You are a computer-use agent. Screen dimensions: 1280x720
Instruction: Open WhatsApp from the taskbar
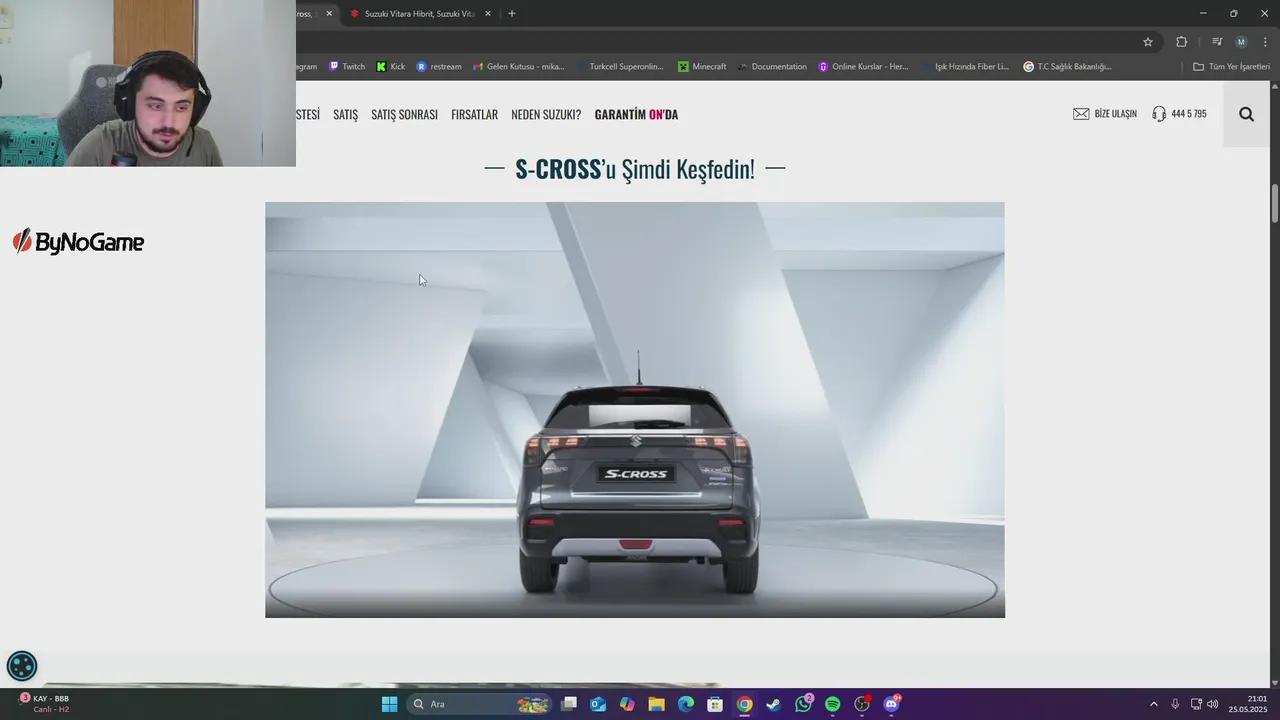(803, 704)
